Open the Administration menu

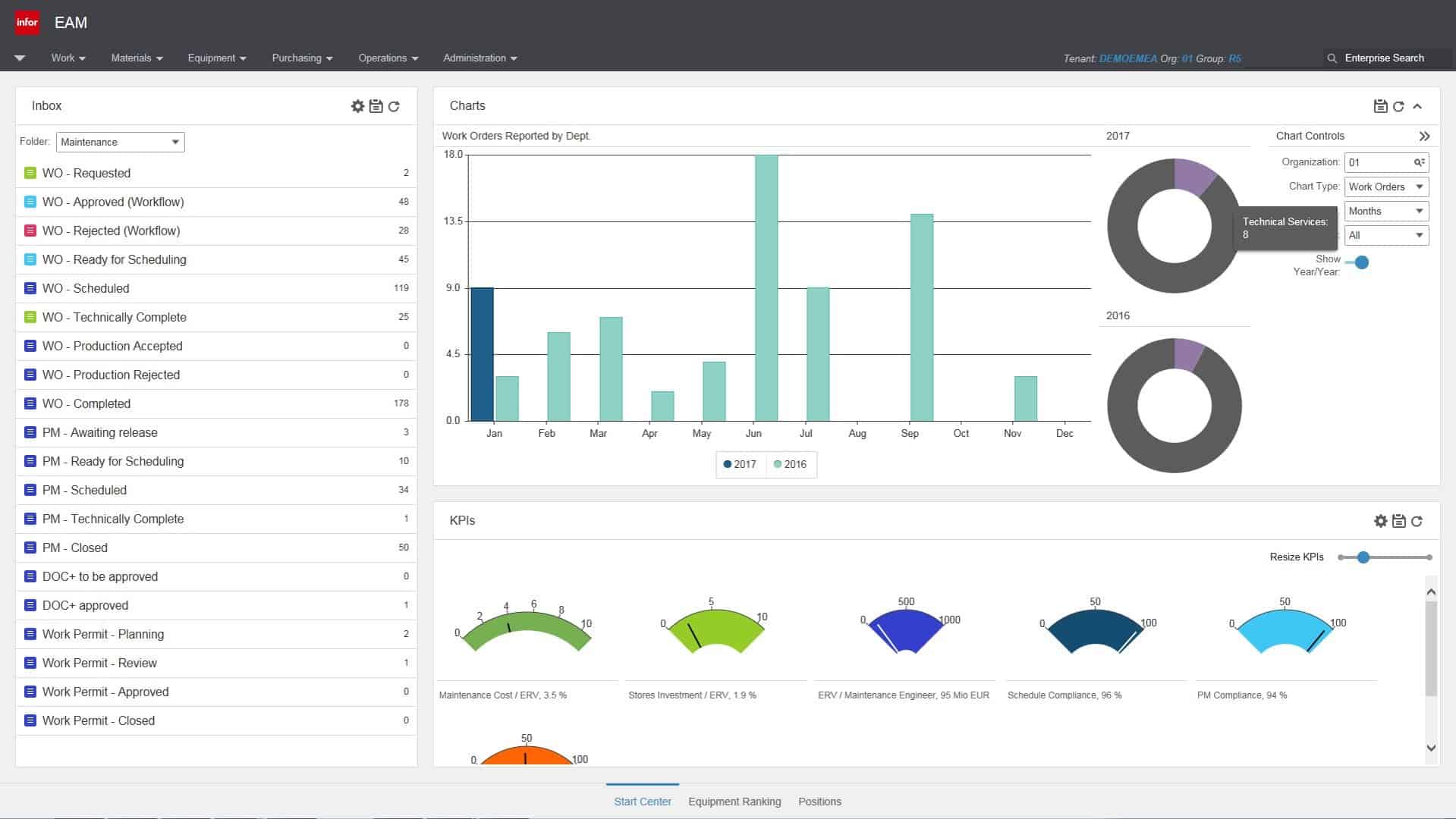point(480,58)
